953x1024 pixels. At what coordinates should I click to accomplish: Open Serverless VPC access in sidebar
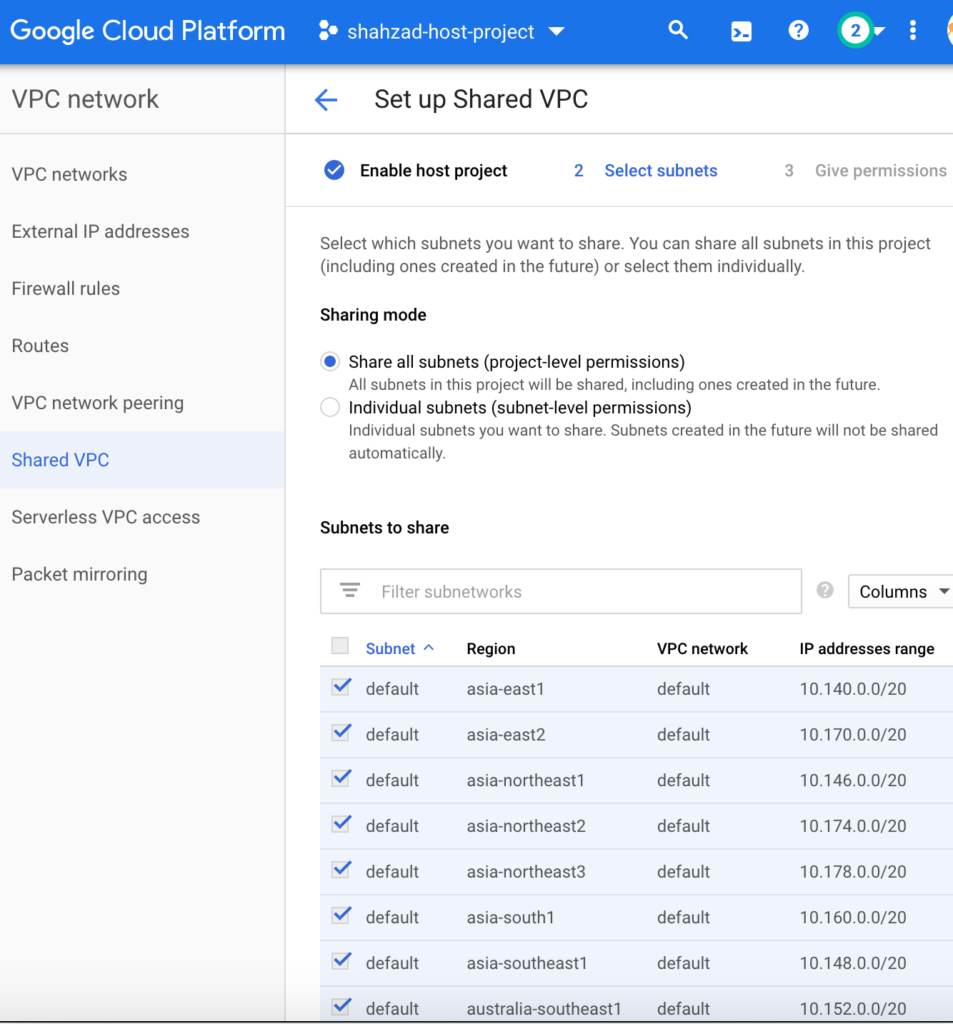click(106, 517)
